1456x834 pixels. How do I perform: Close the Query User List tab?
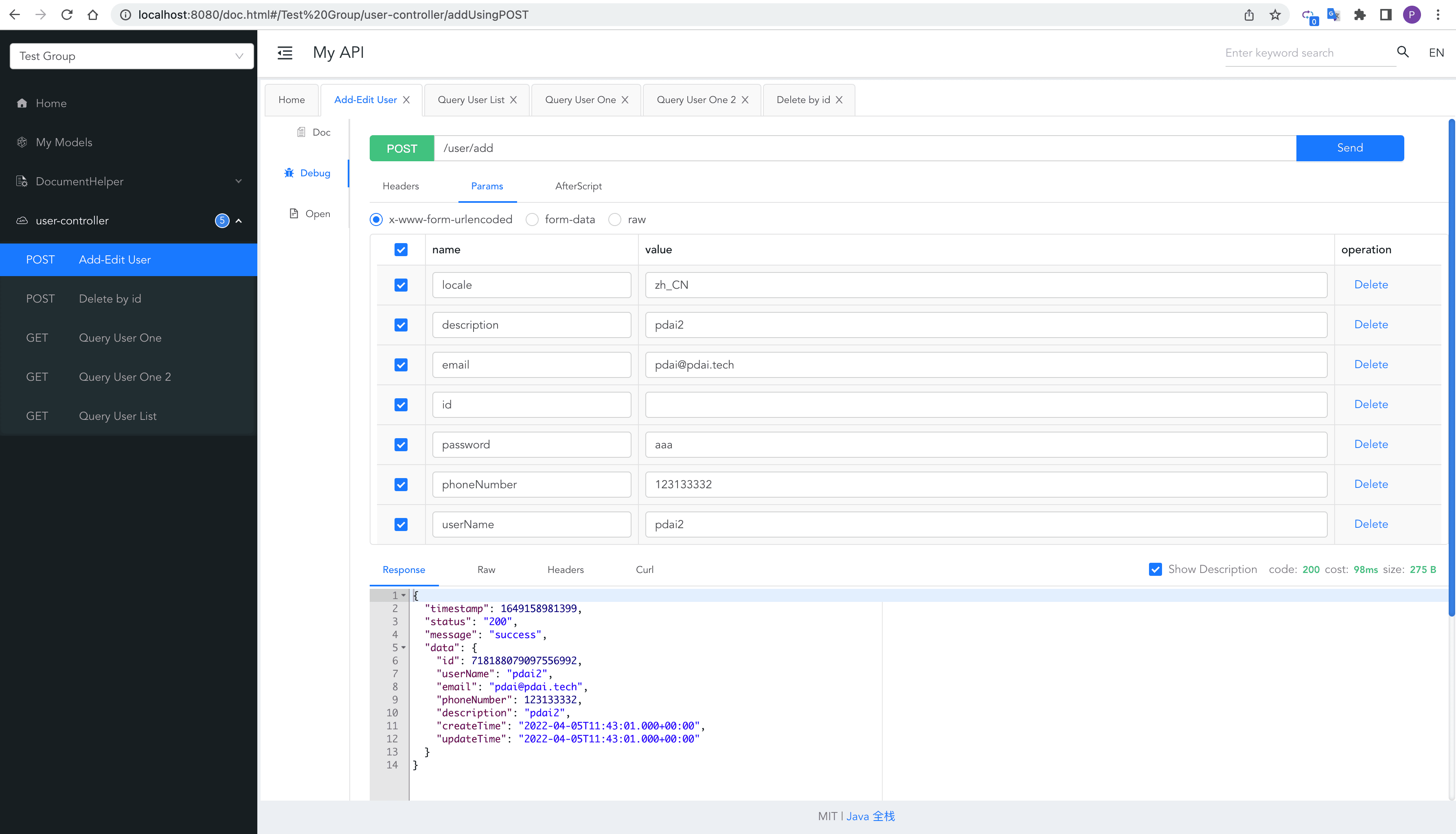(513, 100)
